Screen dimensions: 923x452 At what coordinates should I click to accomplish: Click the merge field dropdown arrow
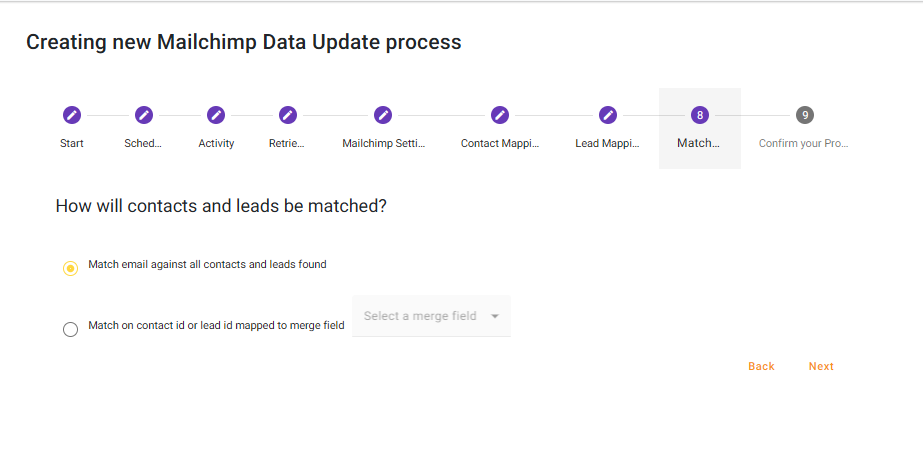click(494, 316)
